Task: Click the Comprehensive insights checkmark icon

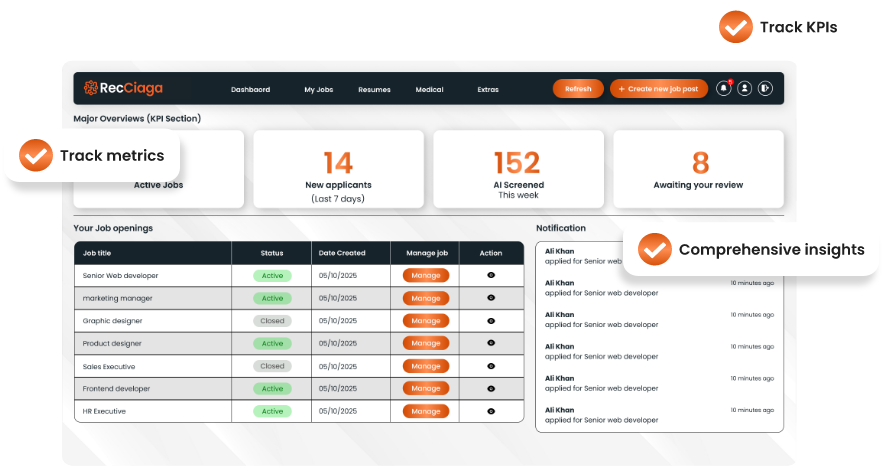Action: pos(654,249)
